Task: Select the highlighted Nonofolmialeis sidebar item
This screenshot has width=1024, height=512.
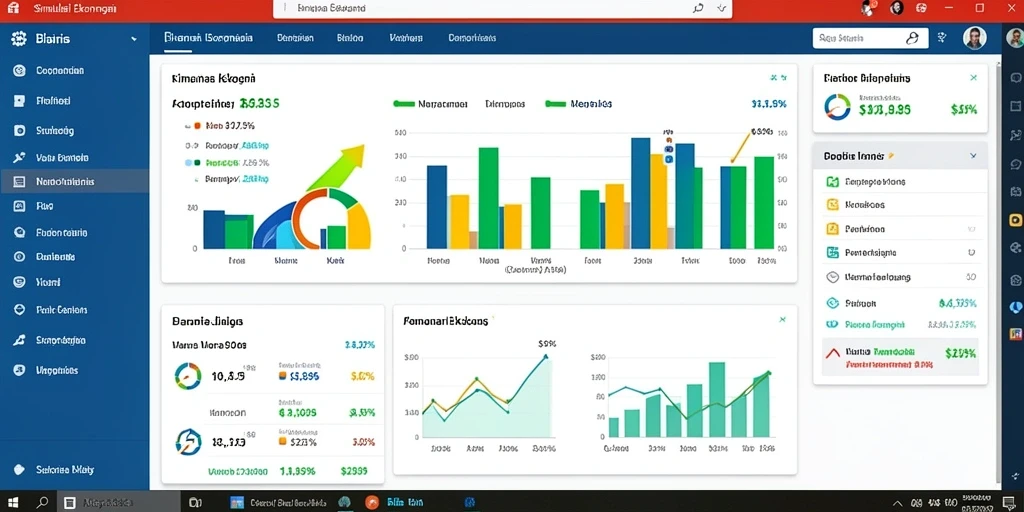Action: pos(74,182)
